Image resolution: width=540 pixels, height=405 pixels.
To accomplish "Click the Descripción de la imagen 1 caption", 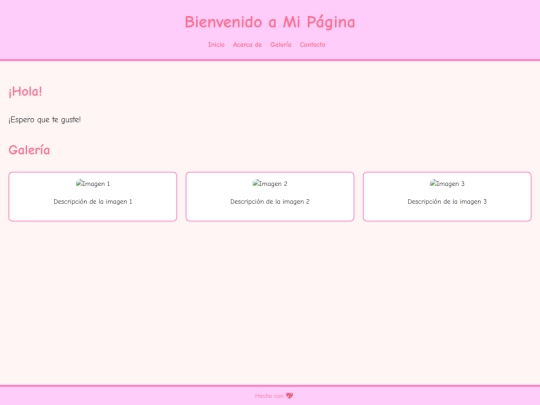I will coord(93,202).
